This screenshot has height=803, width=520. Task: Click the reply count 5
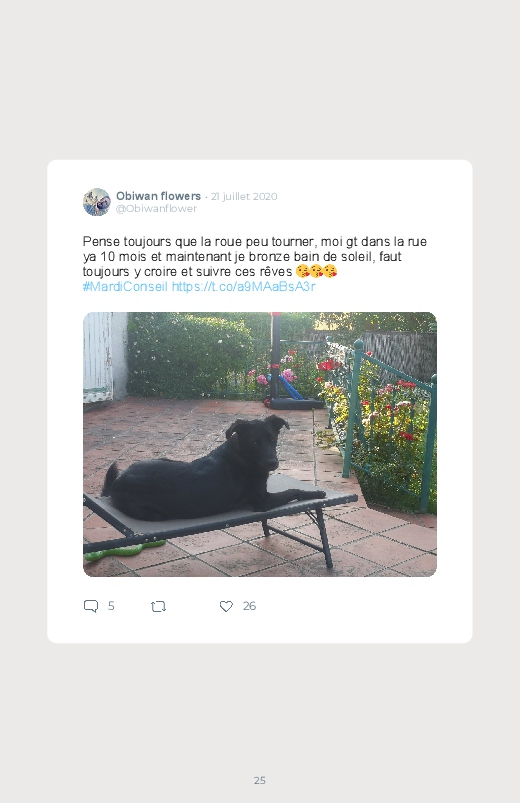111,606
